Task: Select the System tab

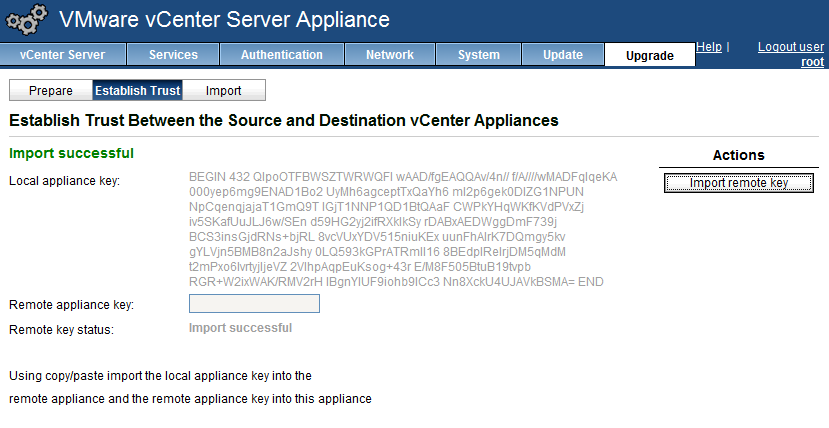Action: pyautogui.click(x=478, y=55)
